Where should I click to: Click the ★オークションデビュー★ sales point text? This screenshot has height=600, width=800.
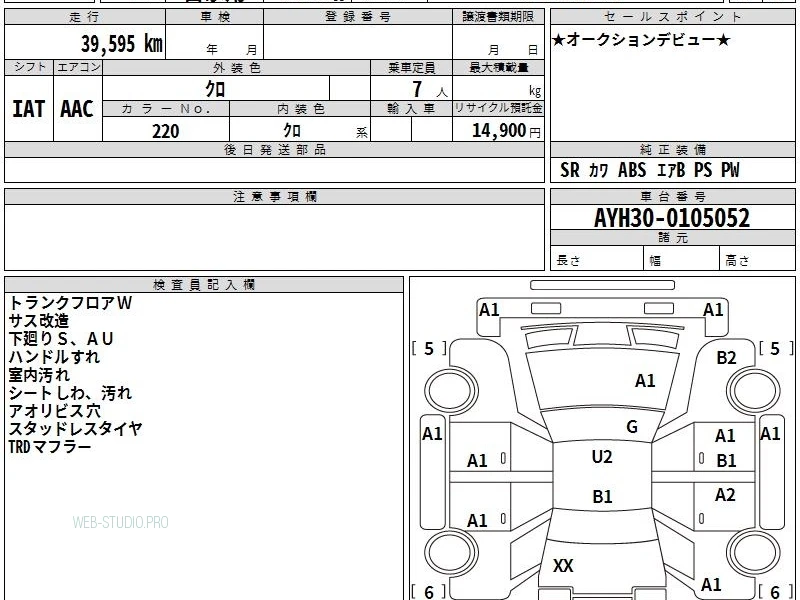641,40
